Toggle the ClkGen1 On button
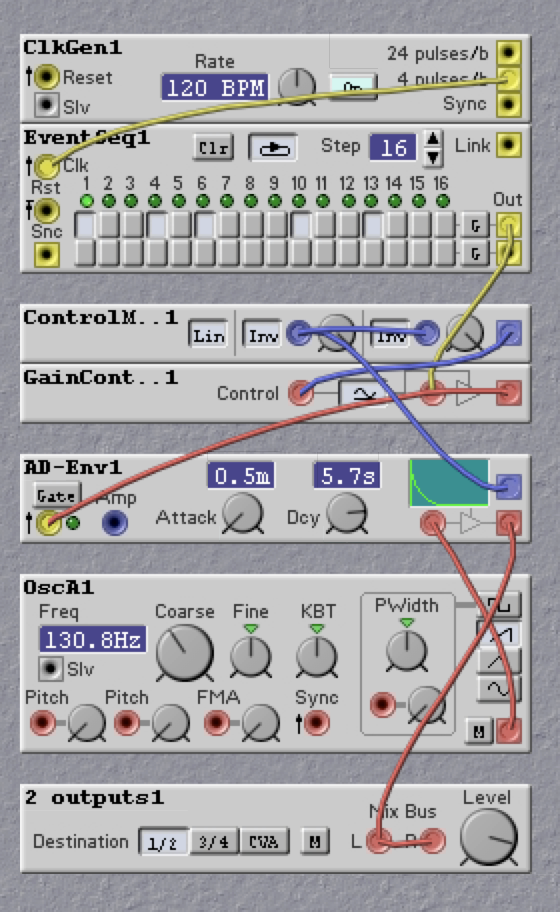560x912 pixels. 354,87
